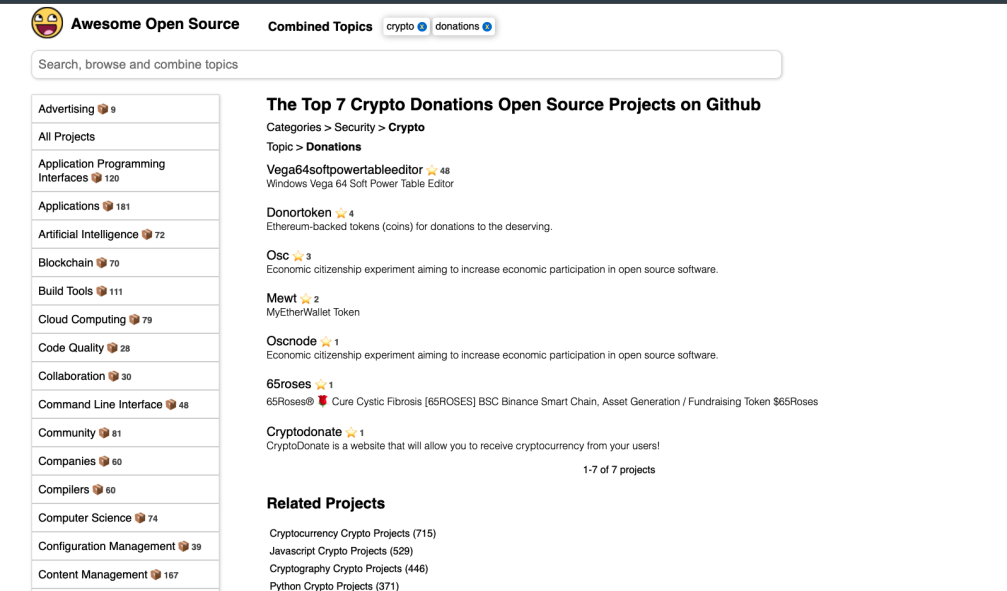Click the Security breadcrumb

pos(355,127)
